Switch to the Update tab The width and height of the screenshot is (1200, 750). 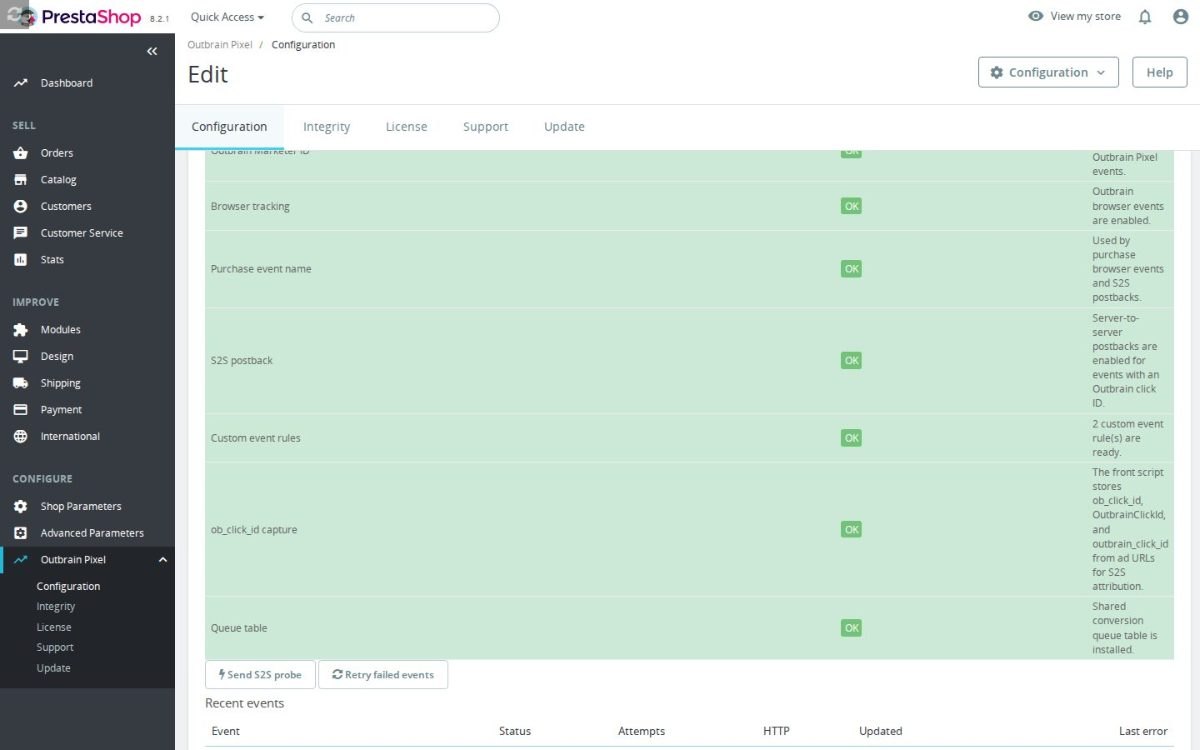pos(564,127)
